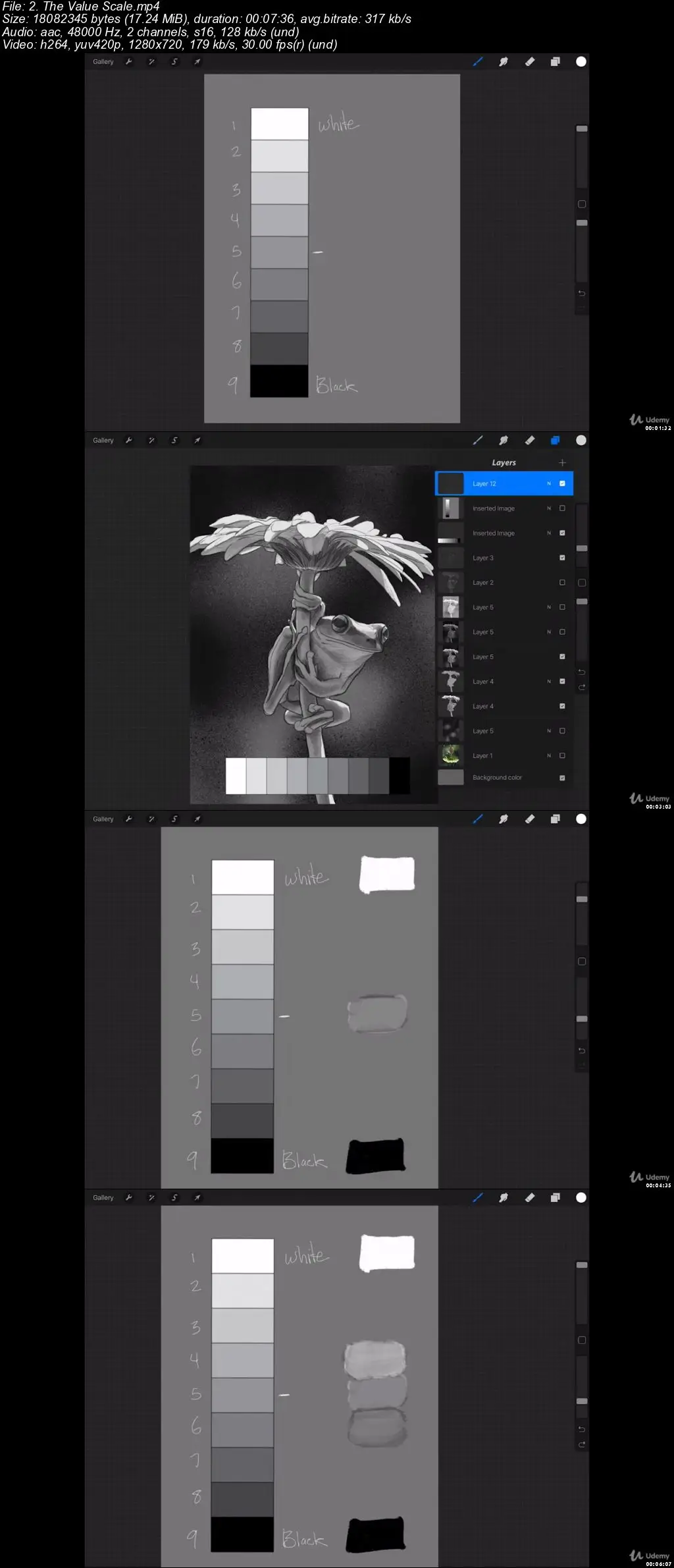Open Adjustments wand in the 00:06:07 frame
The width and height of the screenshot is (674, 1568).
click(151, 1198)
